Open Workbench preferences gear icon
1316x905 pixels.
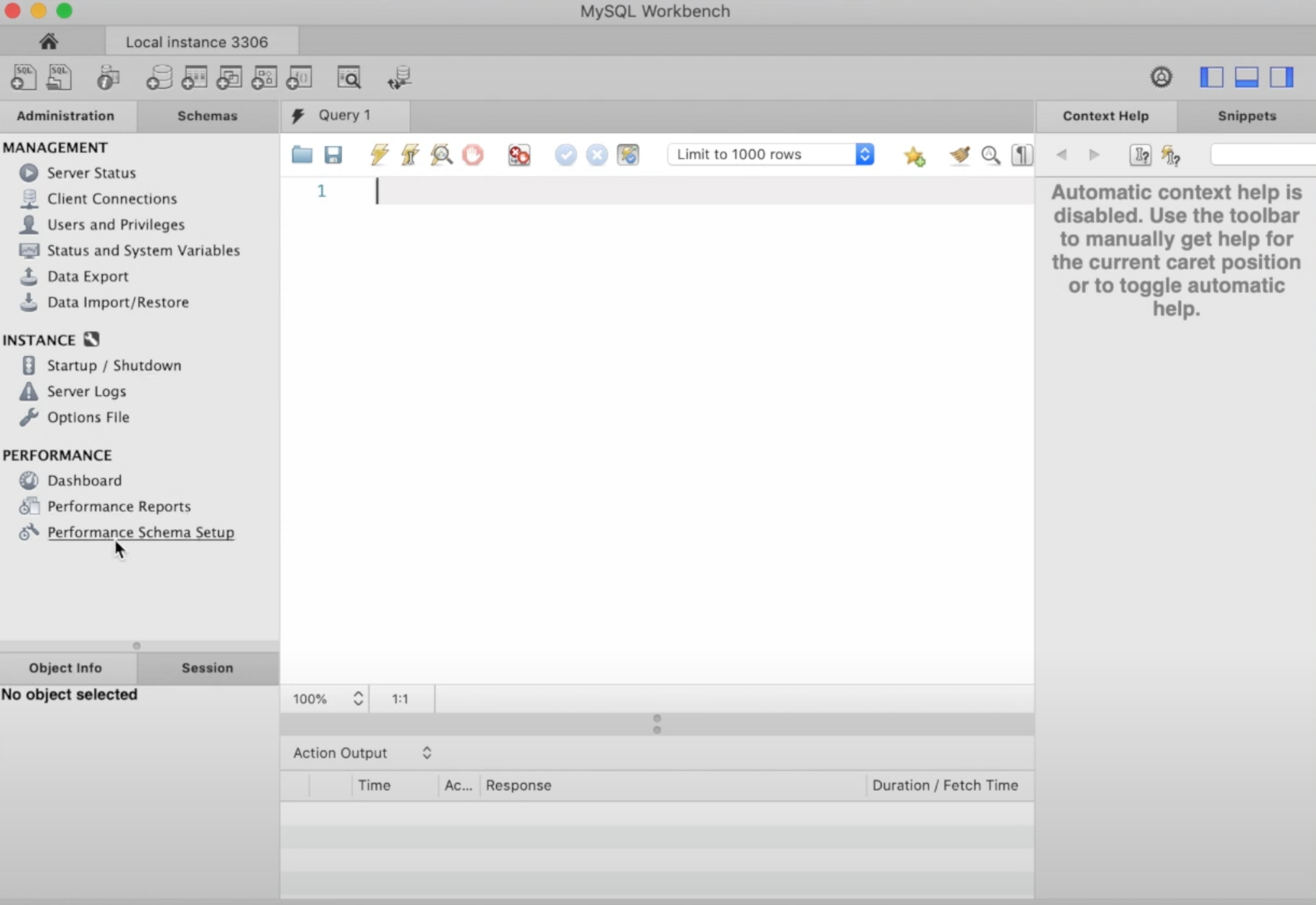1161,77
